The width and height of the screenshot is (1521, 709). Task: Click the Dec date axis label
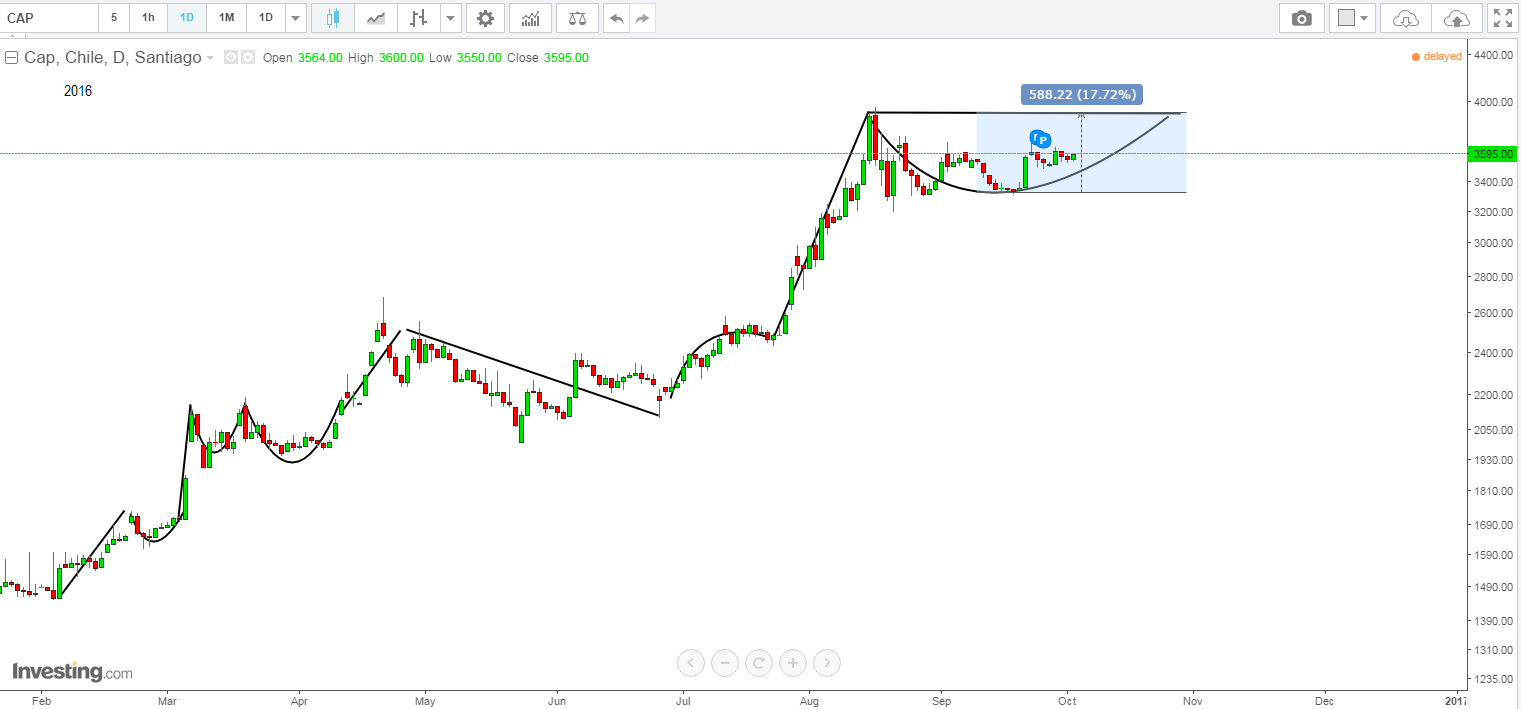(1324, 700)
